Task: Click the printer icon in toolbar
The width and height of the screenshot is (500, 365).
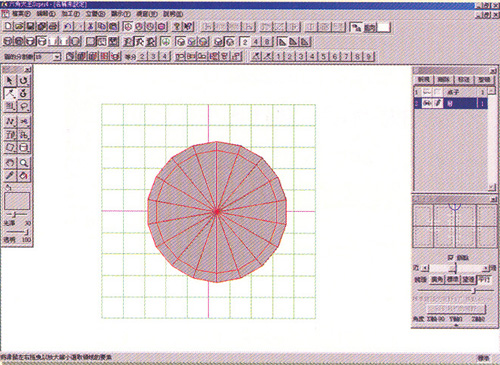Action: click(53, 27)
